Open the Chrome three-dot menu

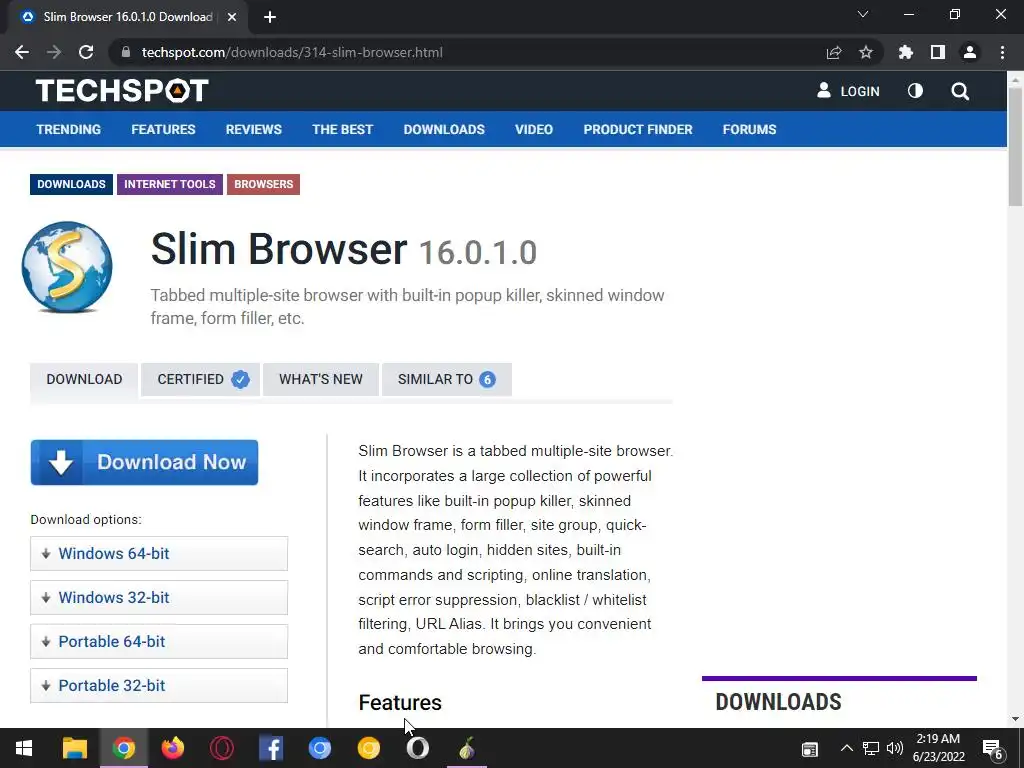[1002, 52]
